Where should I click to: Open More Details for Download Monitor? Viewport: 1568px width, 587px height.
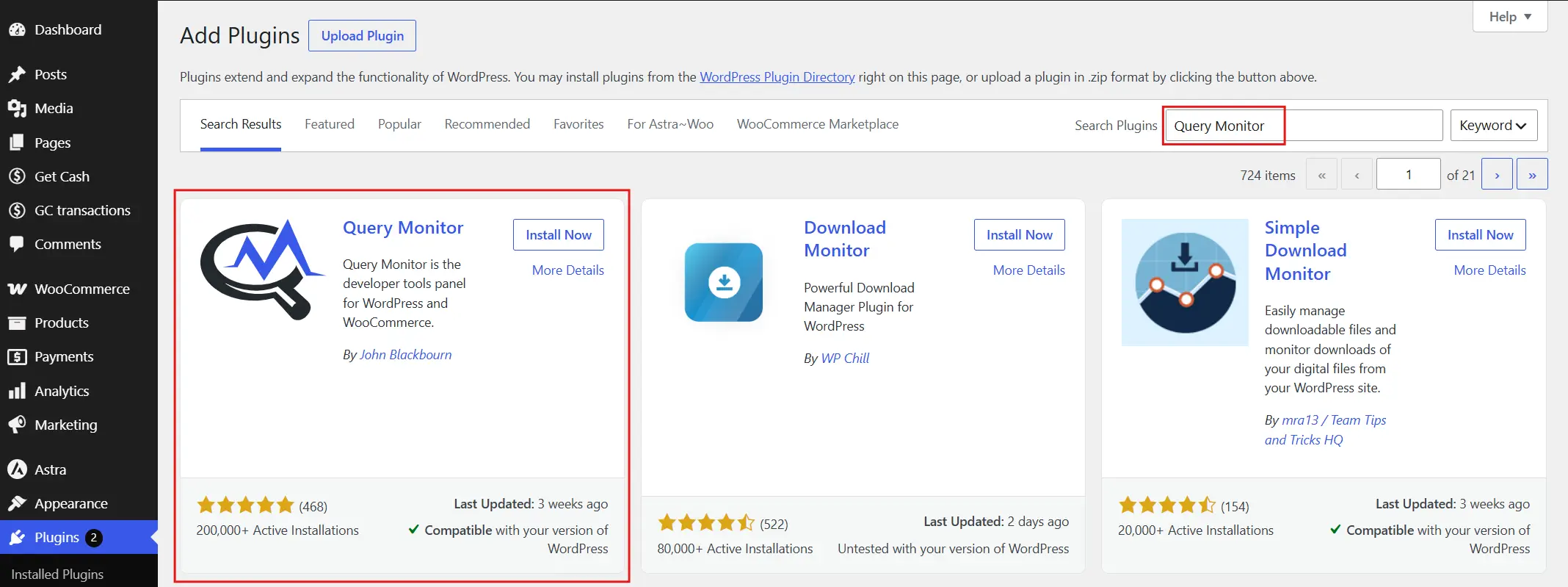coord(1029,270)
